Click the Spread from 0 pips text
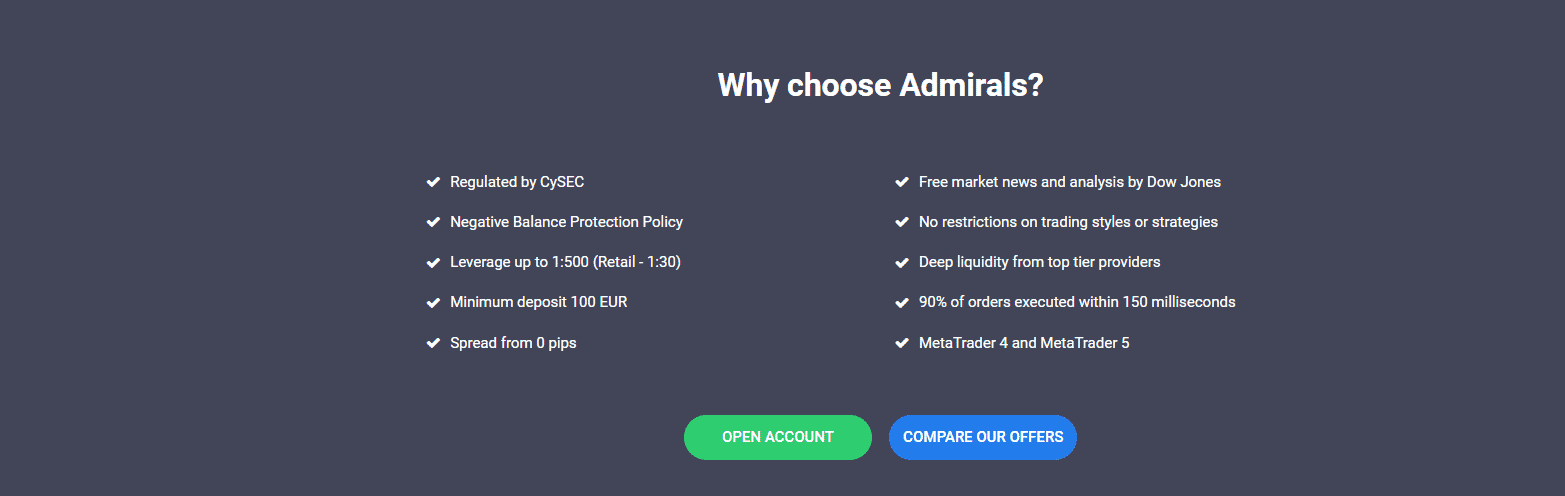 click(513, 343)
